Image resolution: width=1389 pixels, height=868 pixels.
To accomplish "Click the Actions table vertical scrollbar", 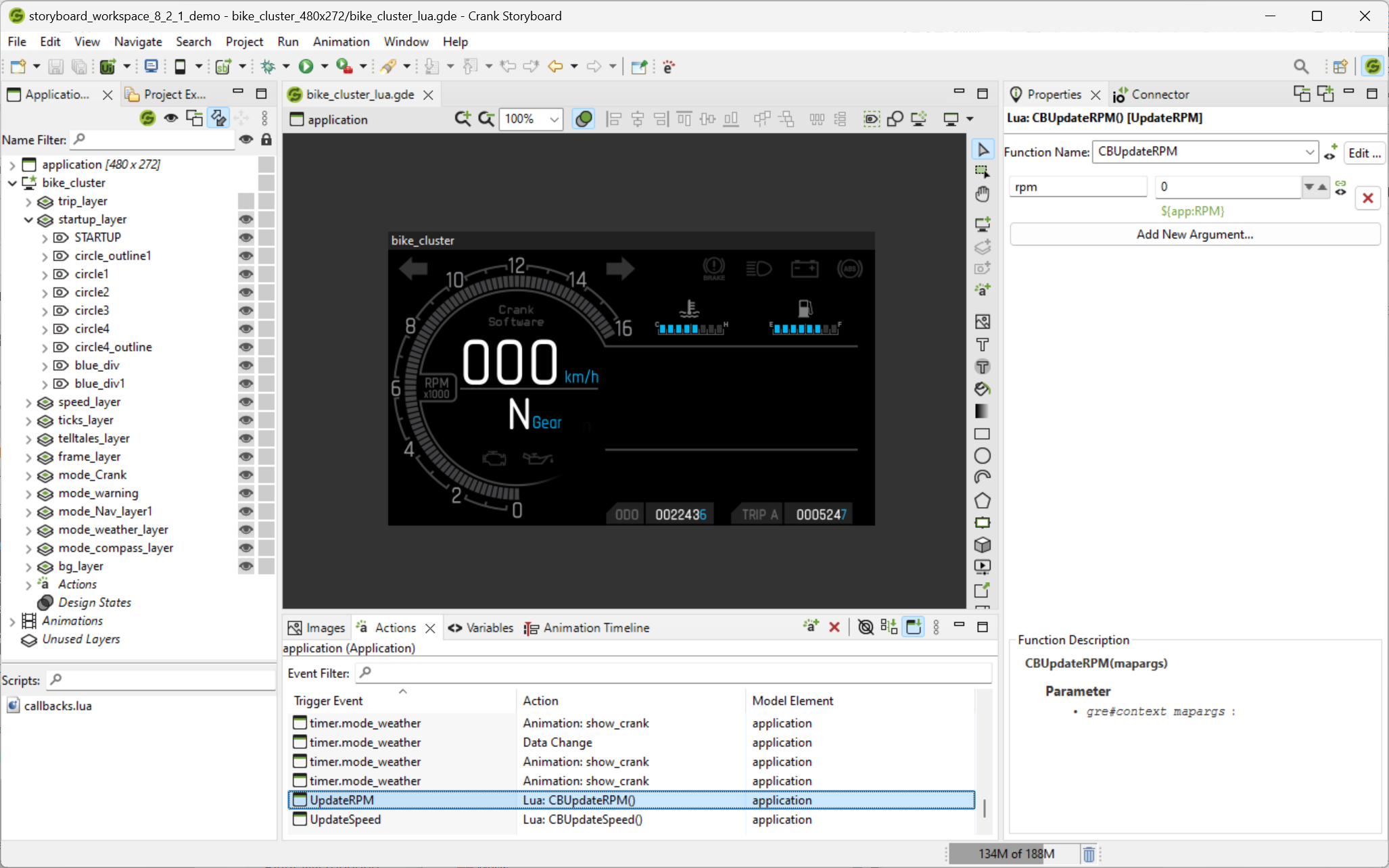I will click(984, 808).
